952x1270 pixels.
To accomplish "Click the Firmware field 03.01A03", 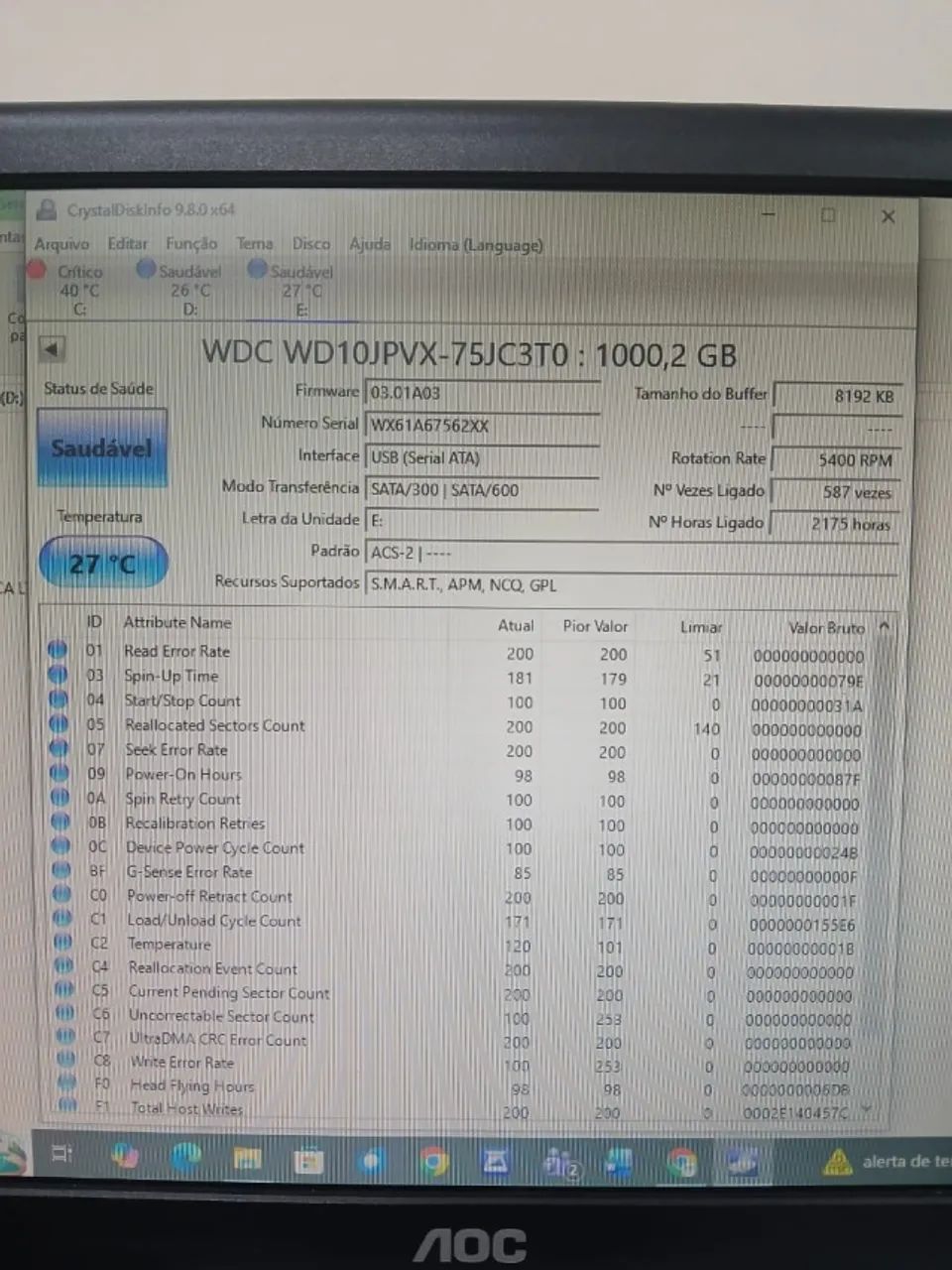I will [x=483, y=393].
